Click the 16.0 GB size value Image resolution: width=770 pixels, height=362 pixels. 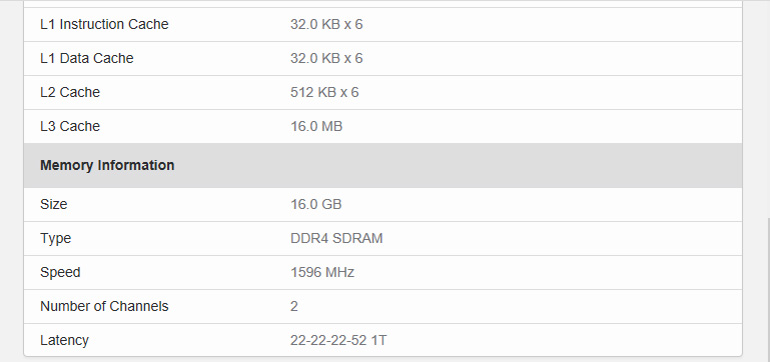coord(316,204)
